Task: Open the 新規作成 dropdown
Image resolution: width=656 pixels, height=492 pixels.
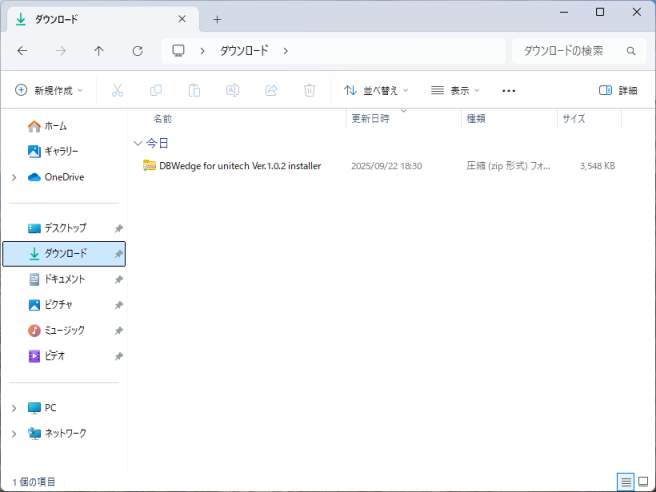Action: click(49, 90)
